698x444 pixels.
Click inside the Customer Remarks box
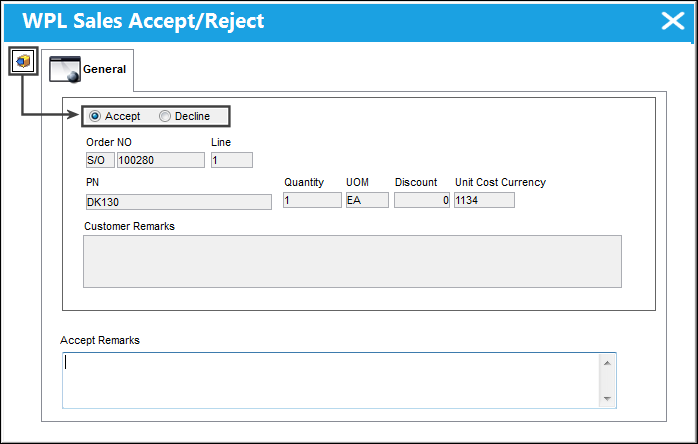[x=352, y=261]
